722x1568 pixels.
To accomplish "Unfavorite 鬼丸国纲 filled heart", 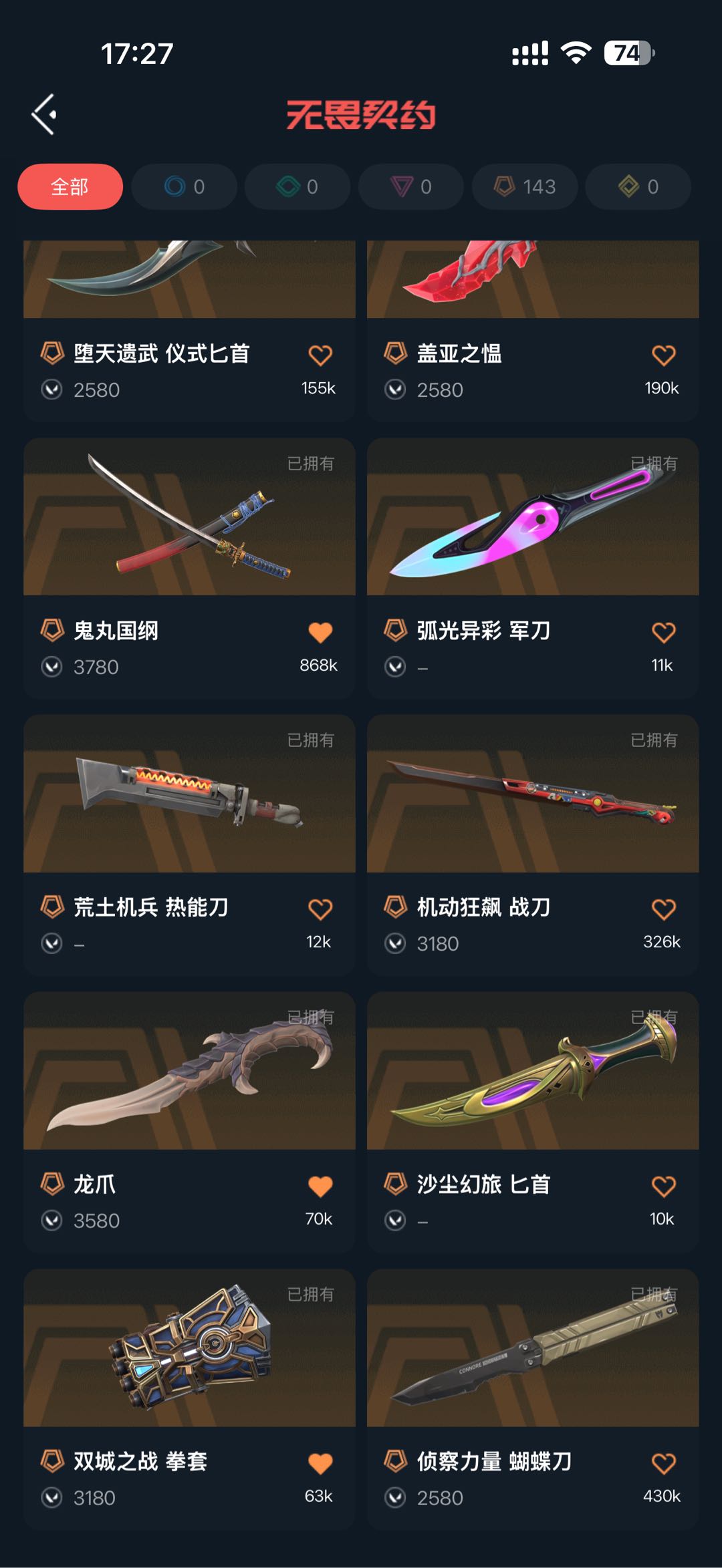I will pyautogui.click(x=320, y=632).
